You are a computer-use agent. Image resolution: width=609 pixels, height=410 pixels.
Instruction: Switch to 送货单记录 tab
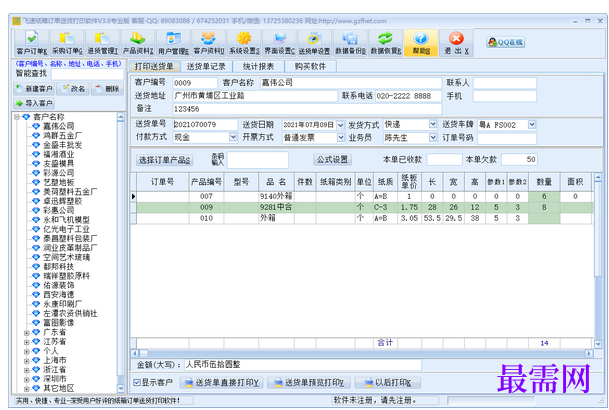click(x=206, y=66)
